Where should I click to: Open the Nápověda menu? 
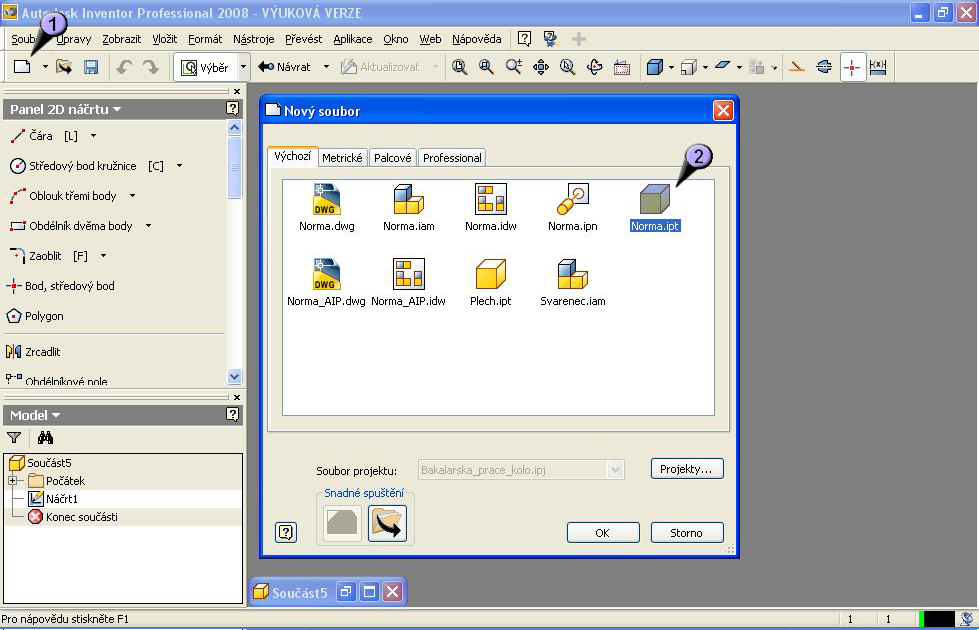[x=477, y=39]
